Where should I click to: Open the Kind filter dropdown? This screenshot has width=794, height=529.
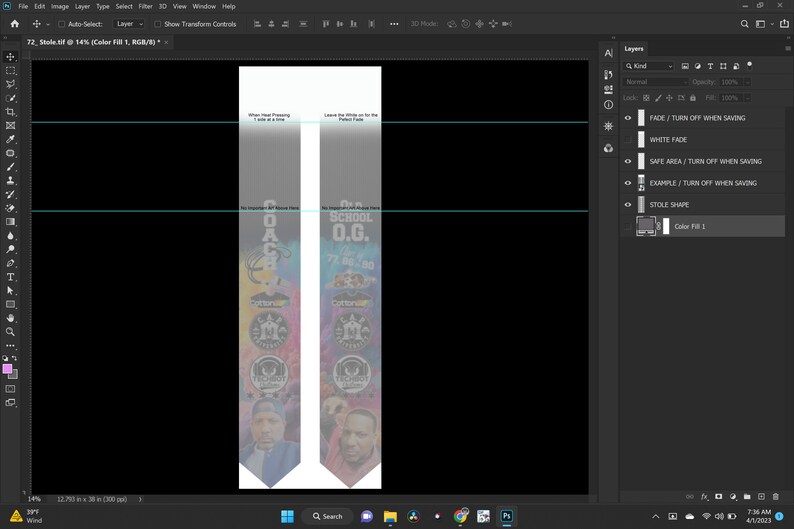649,66
